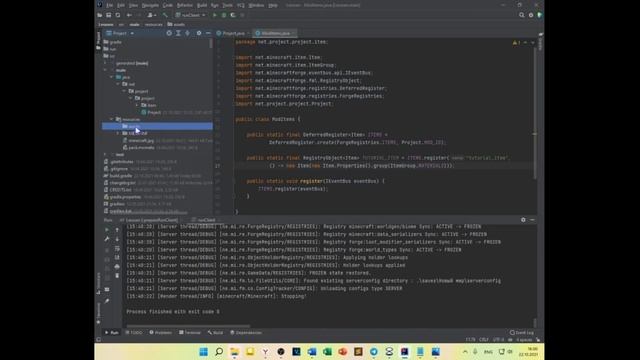Open the Project view selector dropdown
Image resolution: width=640 pixels, height=360 pixels.
[120, 33]
